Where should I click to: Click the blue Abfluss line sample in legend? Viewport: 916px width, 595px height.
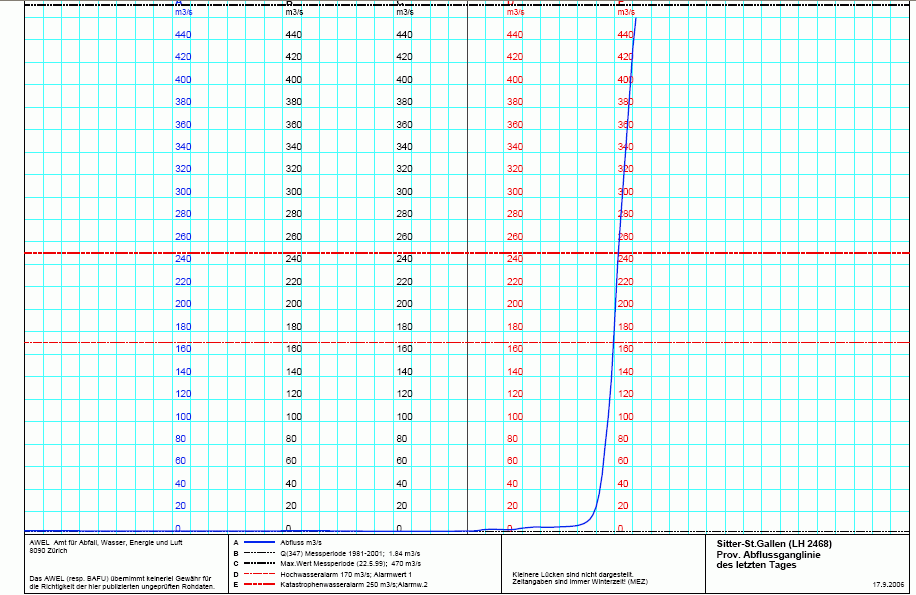click(259, 542)
